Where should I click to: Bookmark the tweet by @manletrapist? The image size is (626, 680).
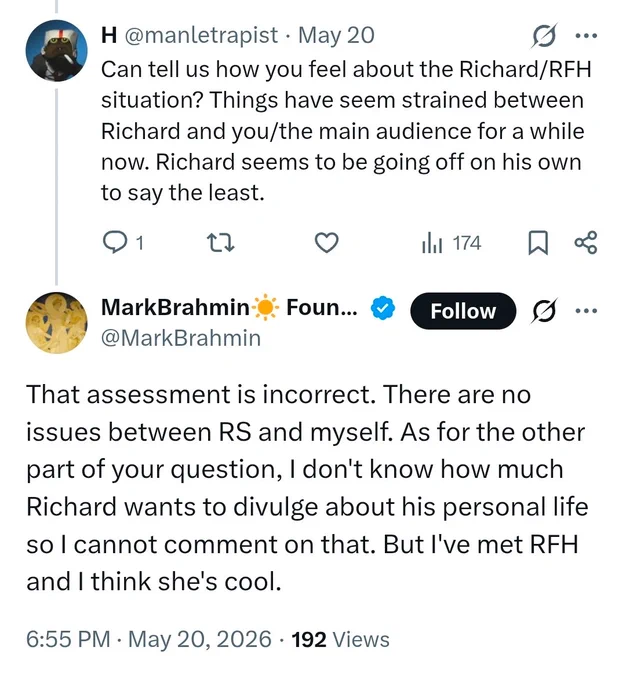click(x=538, y=243)
